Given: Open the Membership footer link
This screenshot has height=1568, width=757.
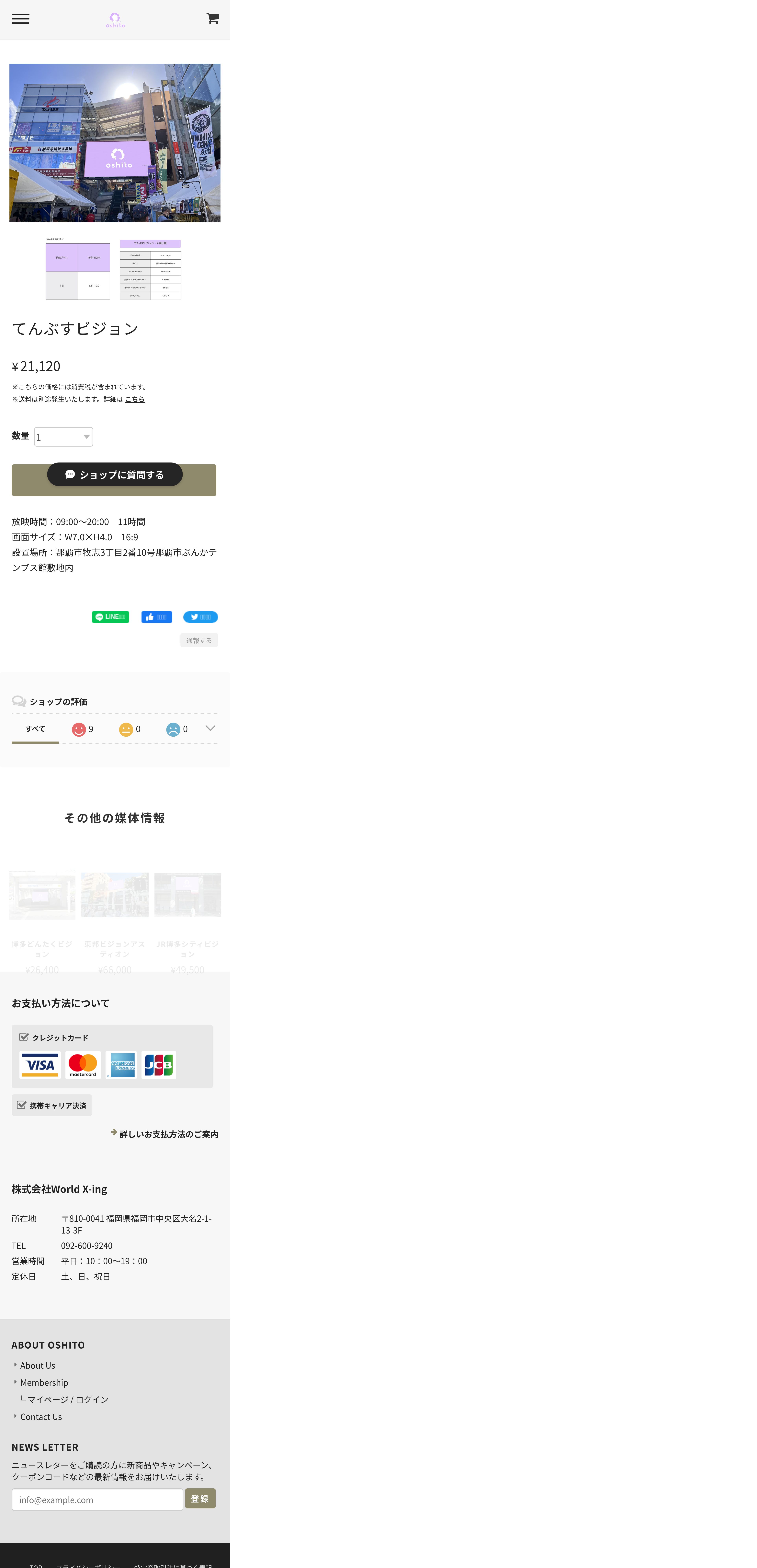Looking at the screenshot, I should click(x=44, y=1382).
